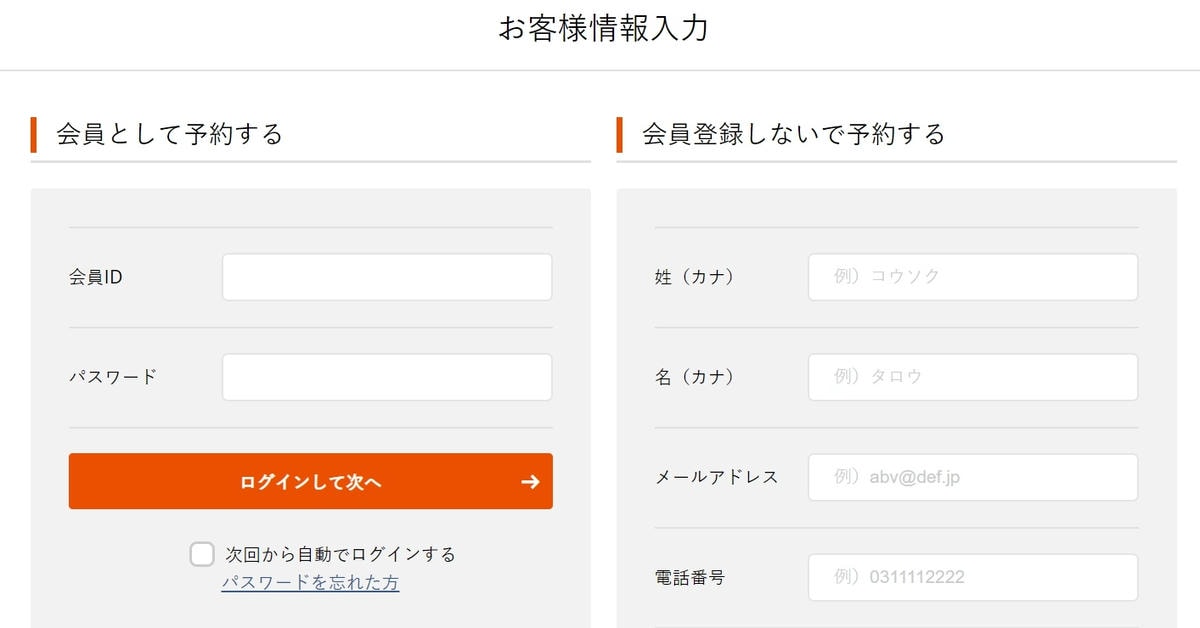The image size is (1200, 628).
Task: Click the メールアドレス field label
Action: pyautogui.click(x=716, y=477)
